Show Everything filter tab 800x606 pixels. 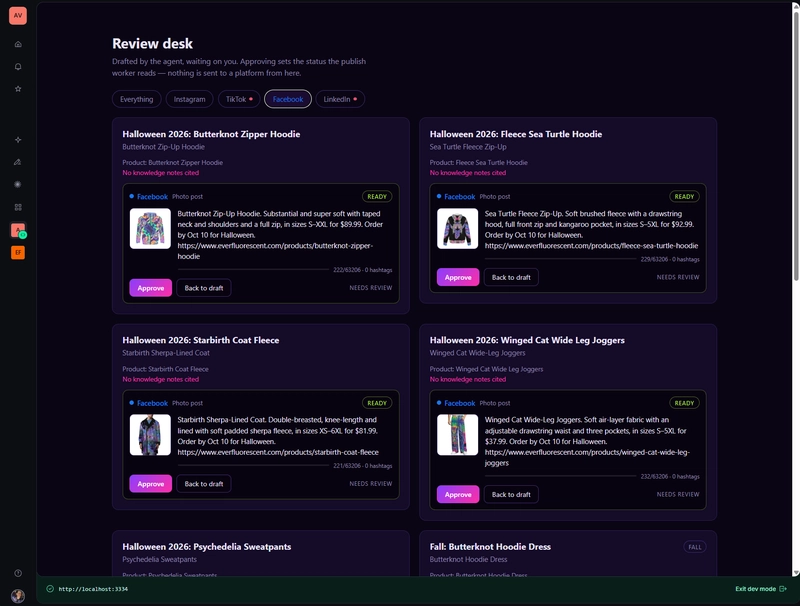137,99
